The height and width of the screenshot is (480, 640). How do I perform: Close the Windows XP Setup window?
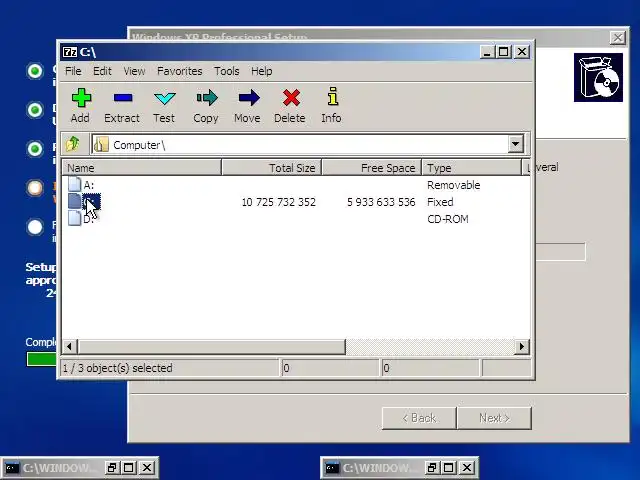[x=618, y=38]
